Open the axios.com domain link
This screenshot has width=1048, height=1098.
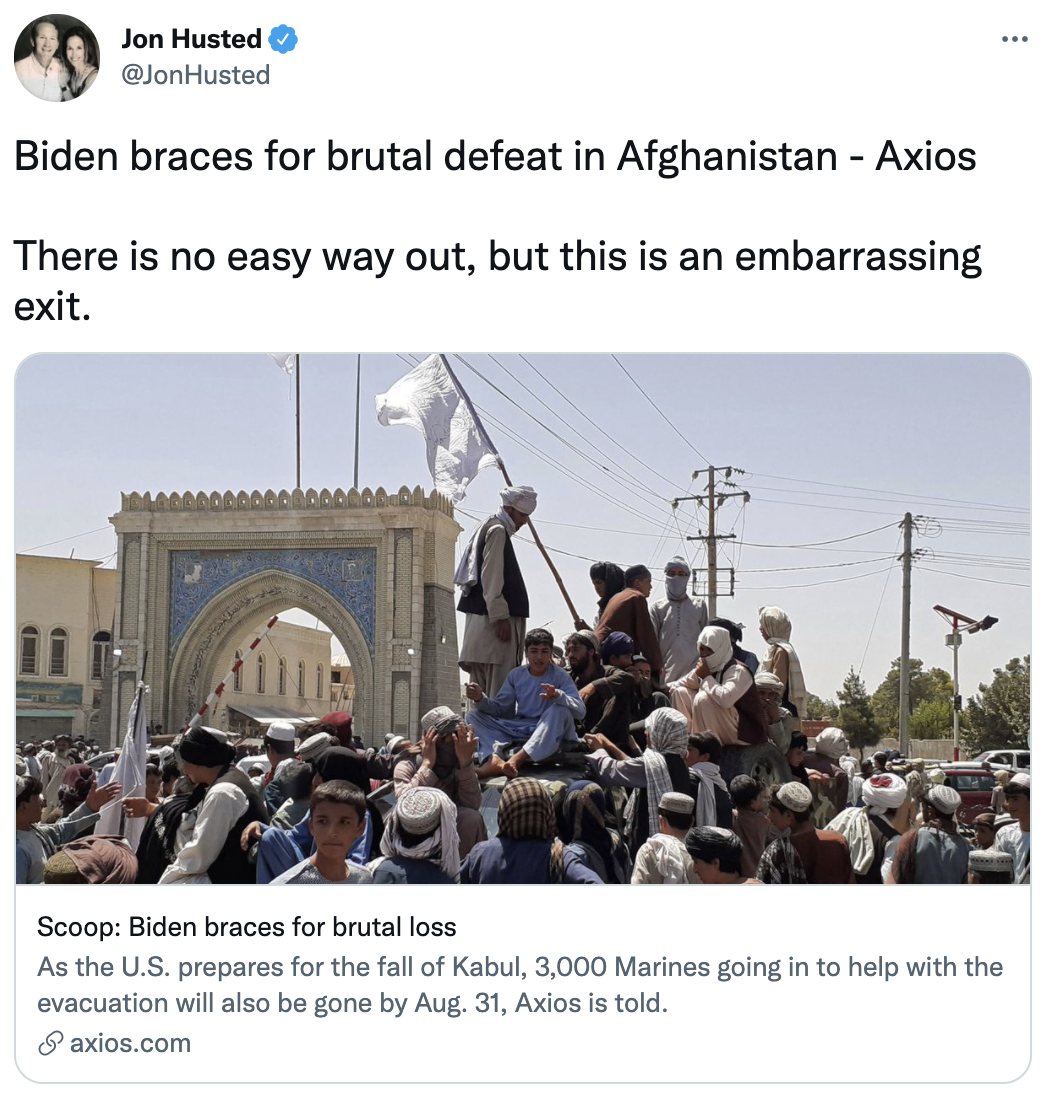coord(130,1043)
